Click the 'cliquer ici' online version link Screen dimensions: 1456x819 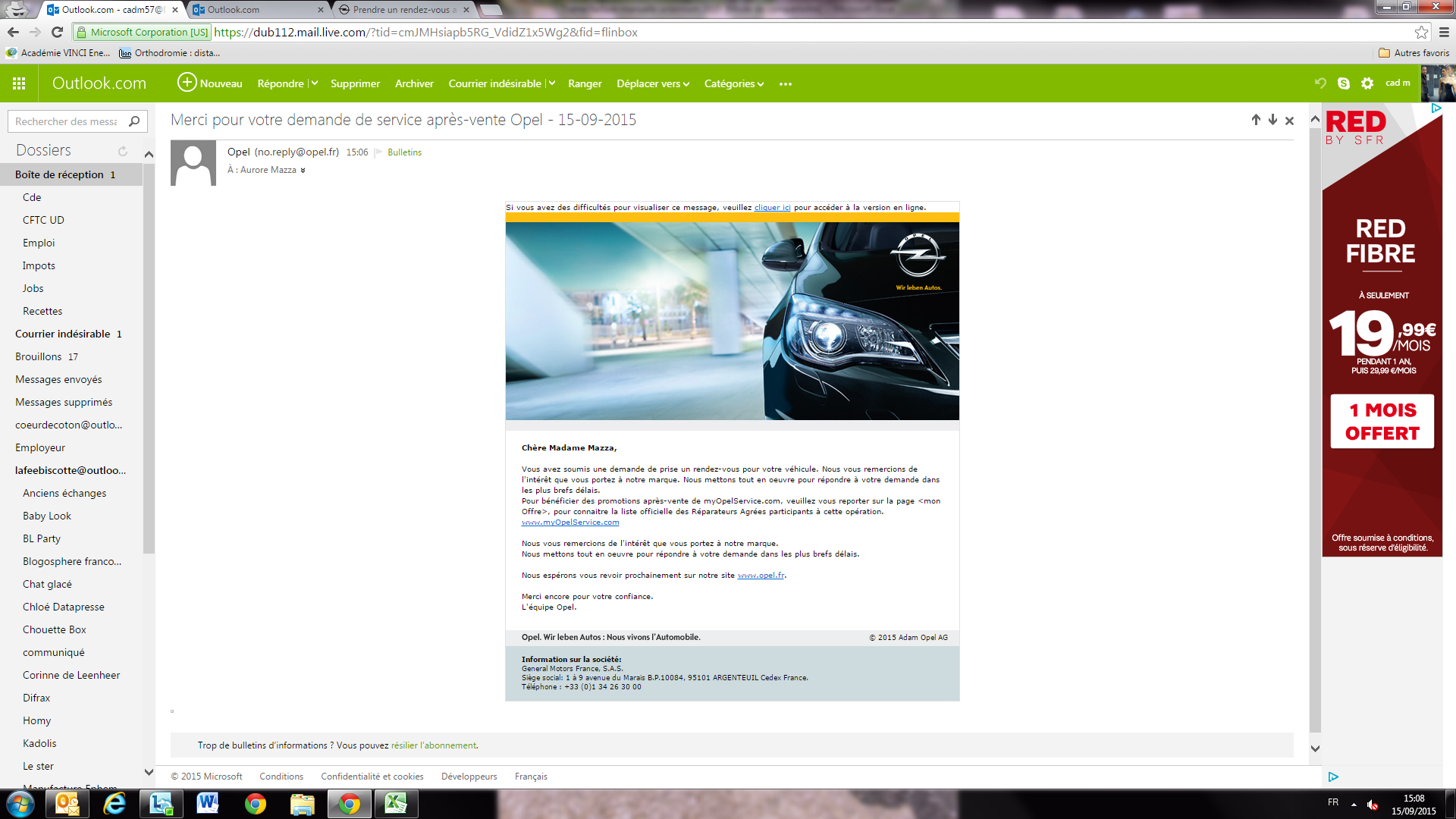pyautogui.click(x=772, y=207)
